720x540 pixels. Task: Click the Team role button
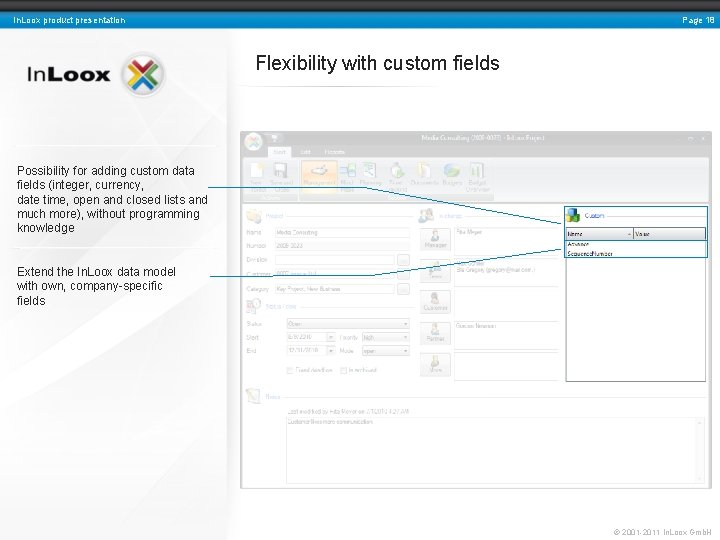[x=435, y=271]
